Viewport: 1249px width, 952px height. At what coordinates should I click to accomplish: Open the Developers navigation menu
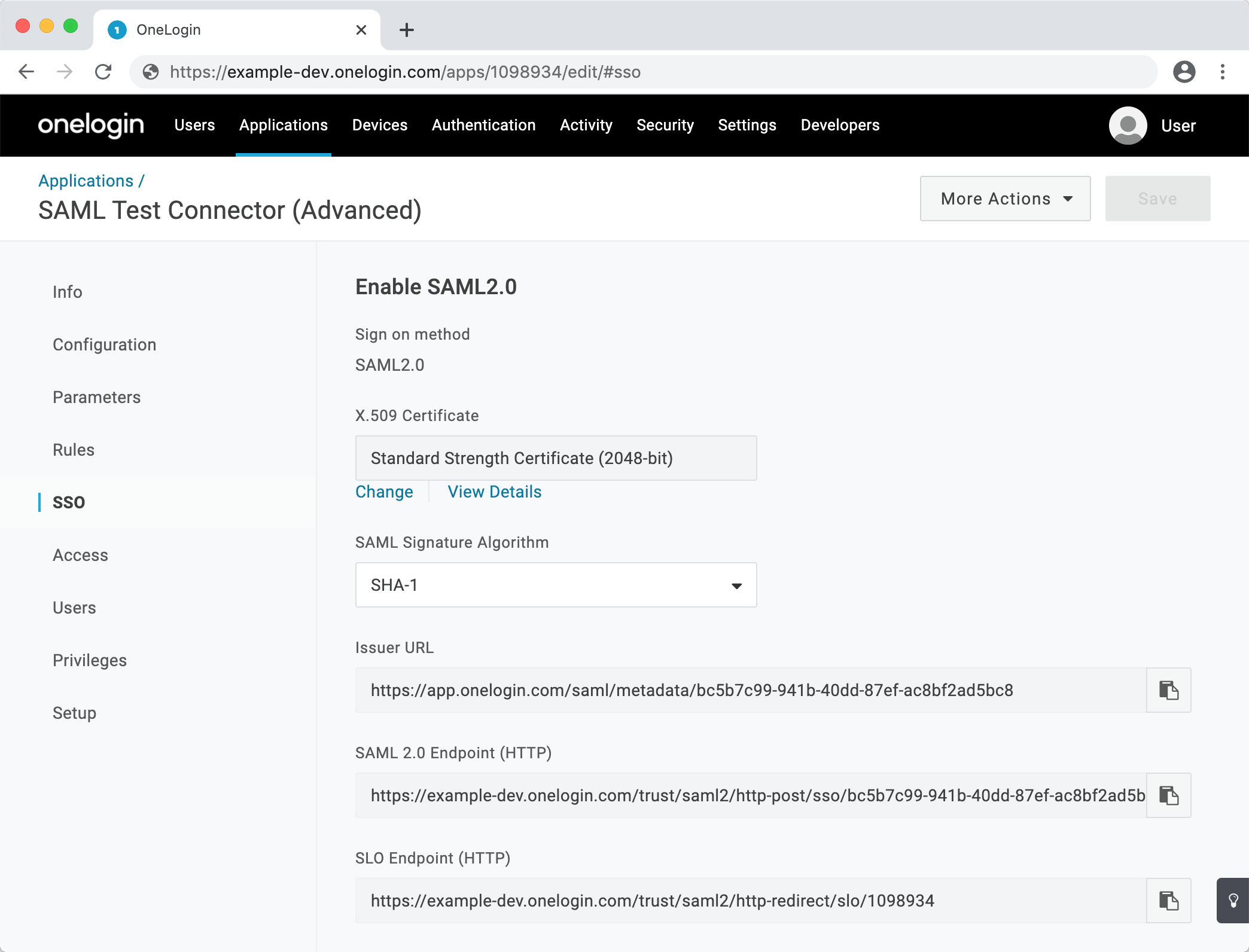click(x=840, y=125)
